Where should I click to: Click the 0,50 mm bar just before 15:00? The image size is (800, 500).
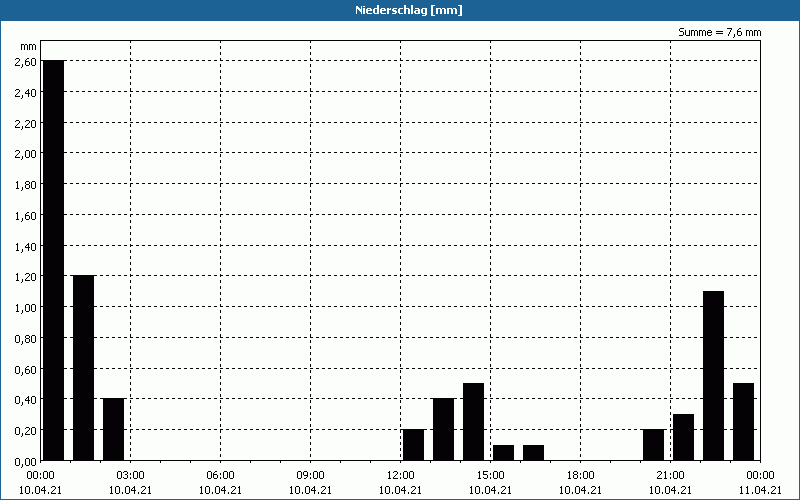pyautogui.click(x=473, y=421)
